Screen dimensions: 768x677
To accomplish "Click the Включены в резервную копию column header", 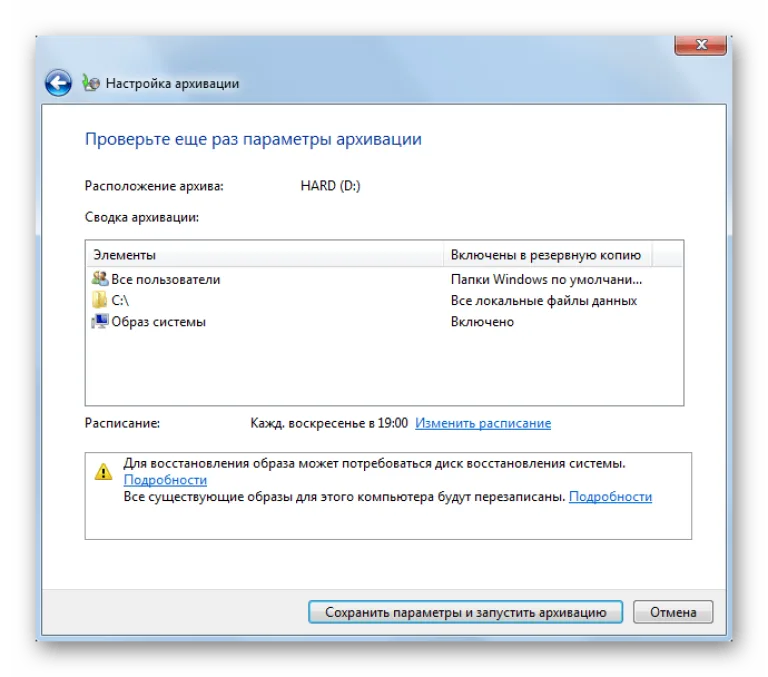I will [x=548, y=255].
